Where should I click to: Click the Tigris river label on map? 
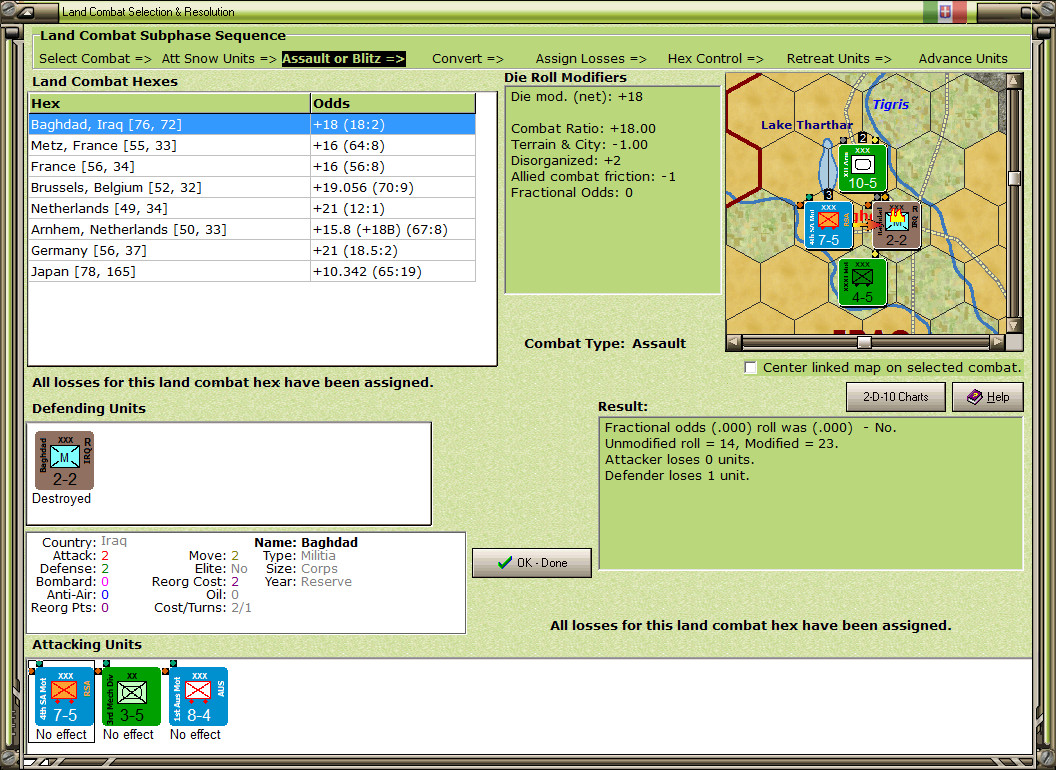pos(890,104)
